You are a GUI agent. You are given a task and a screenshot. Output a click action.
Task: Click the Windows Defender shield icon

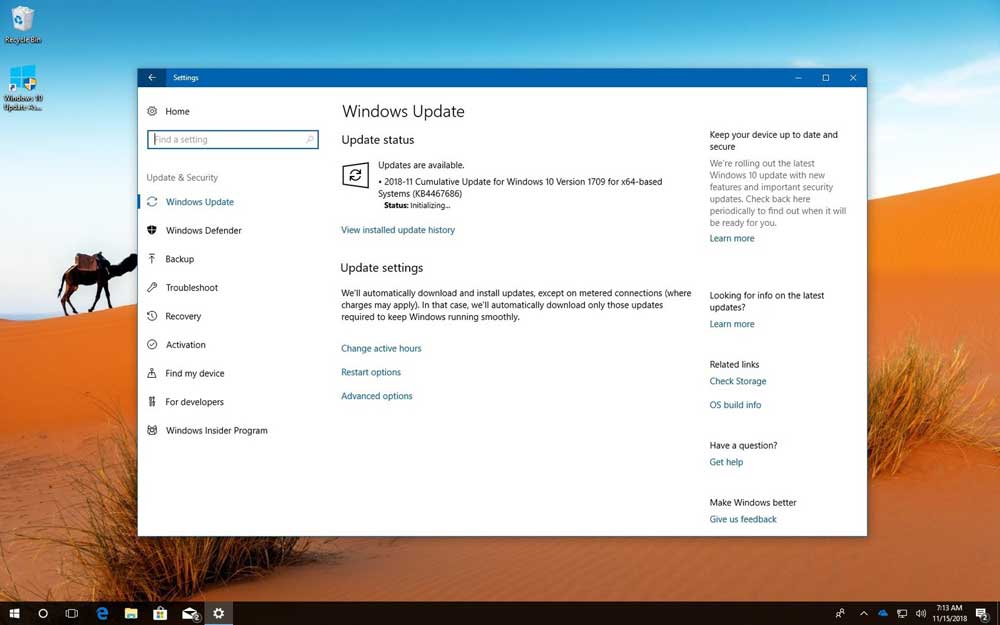tap(152, 230)
